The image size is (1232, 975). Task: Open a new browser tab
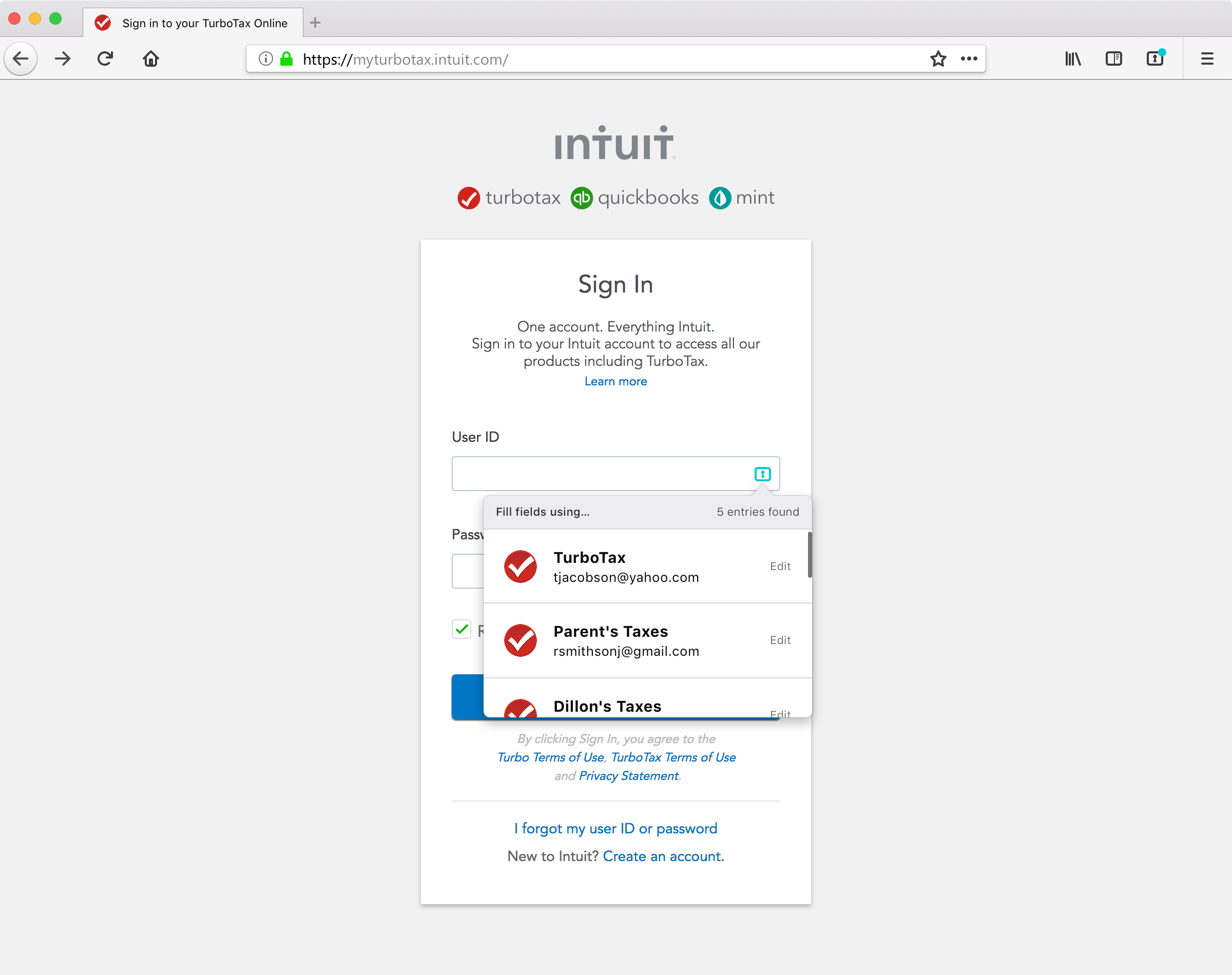[315, 23]
